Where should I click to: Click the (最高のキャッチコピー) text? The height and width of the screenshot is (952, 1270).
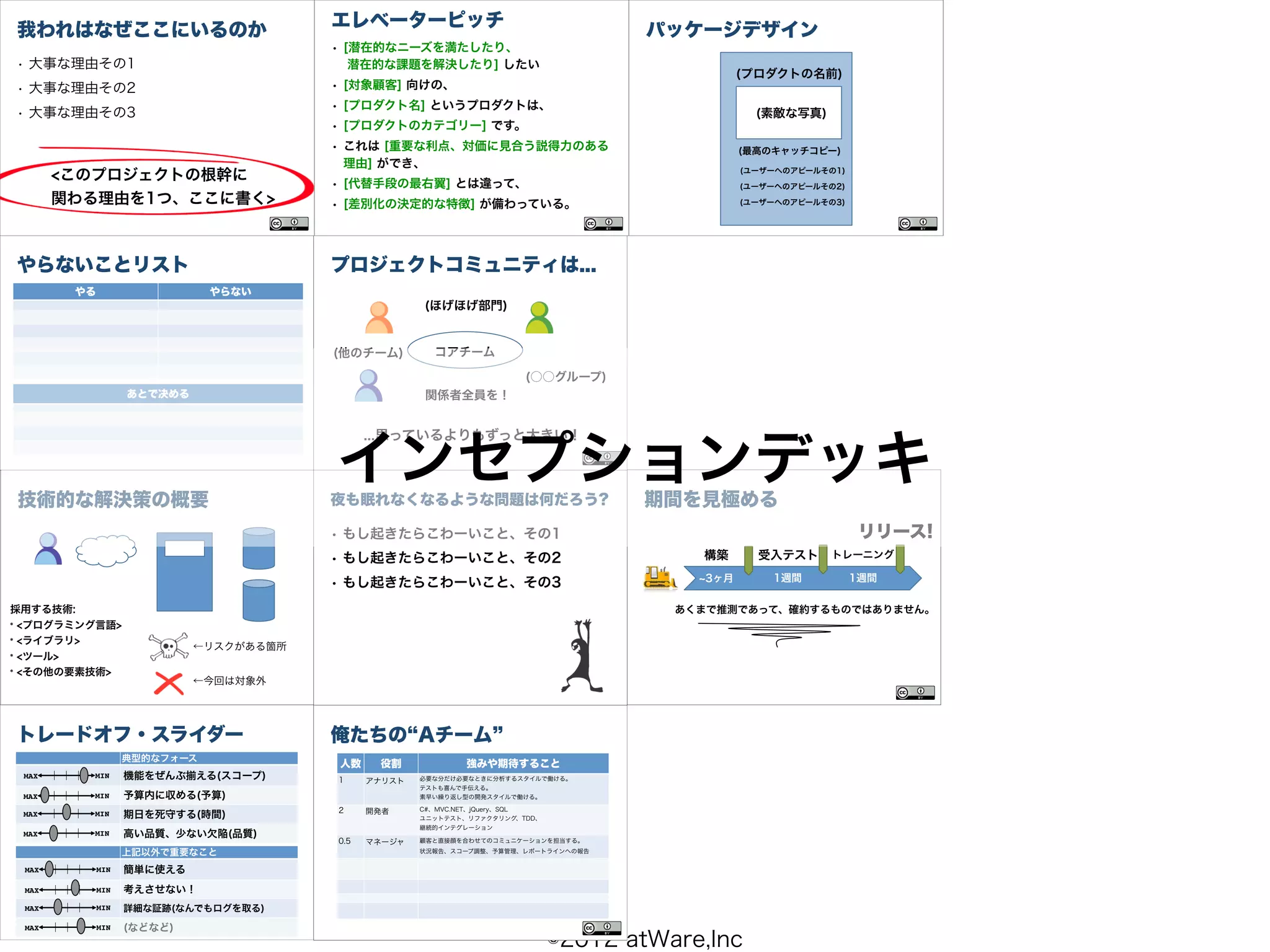(789, 151)
